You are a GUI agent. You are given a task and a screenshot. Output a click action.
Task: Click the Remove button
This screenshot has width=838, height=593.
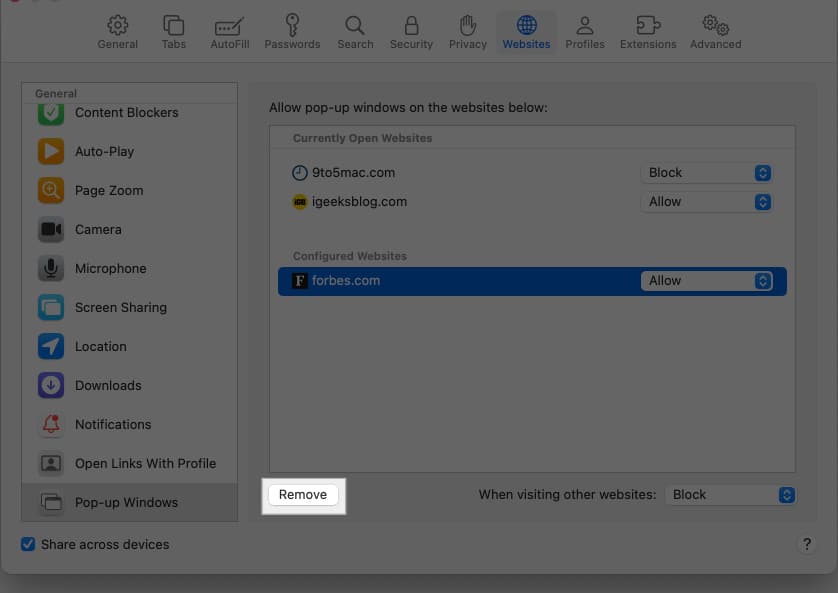303,495
